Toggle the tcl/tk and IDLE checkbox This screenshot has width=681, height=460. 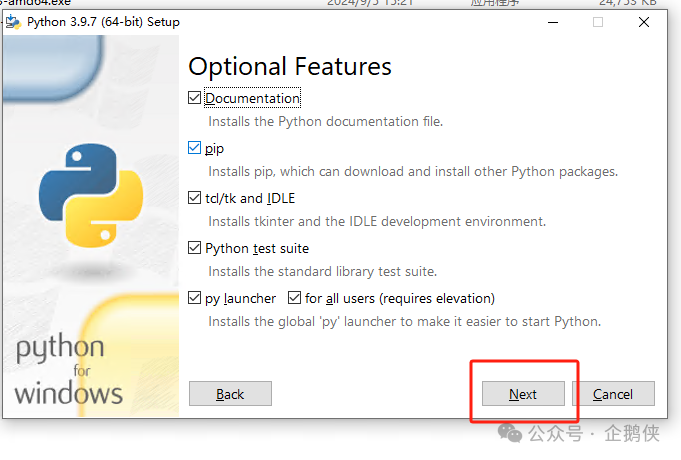coord(195,198)
